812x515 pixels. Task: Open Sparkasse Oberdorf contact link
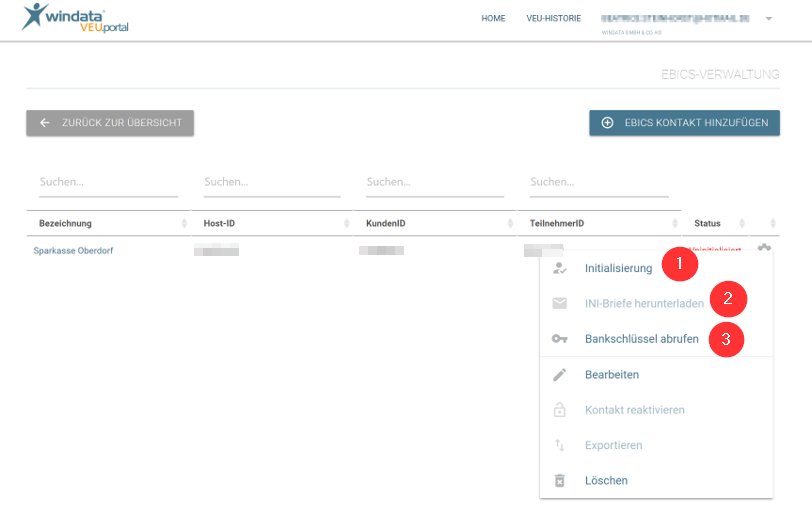[73, 251]
